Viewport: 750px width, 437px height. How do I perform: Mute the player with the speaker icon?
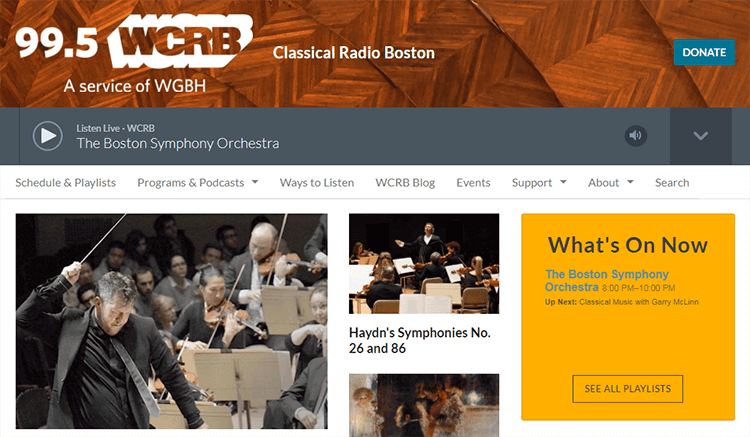[636, 136]
